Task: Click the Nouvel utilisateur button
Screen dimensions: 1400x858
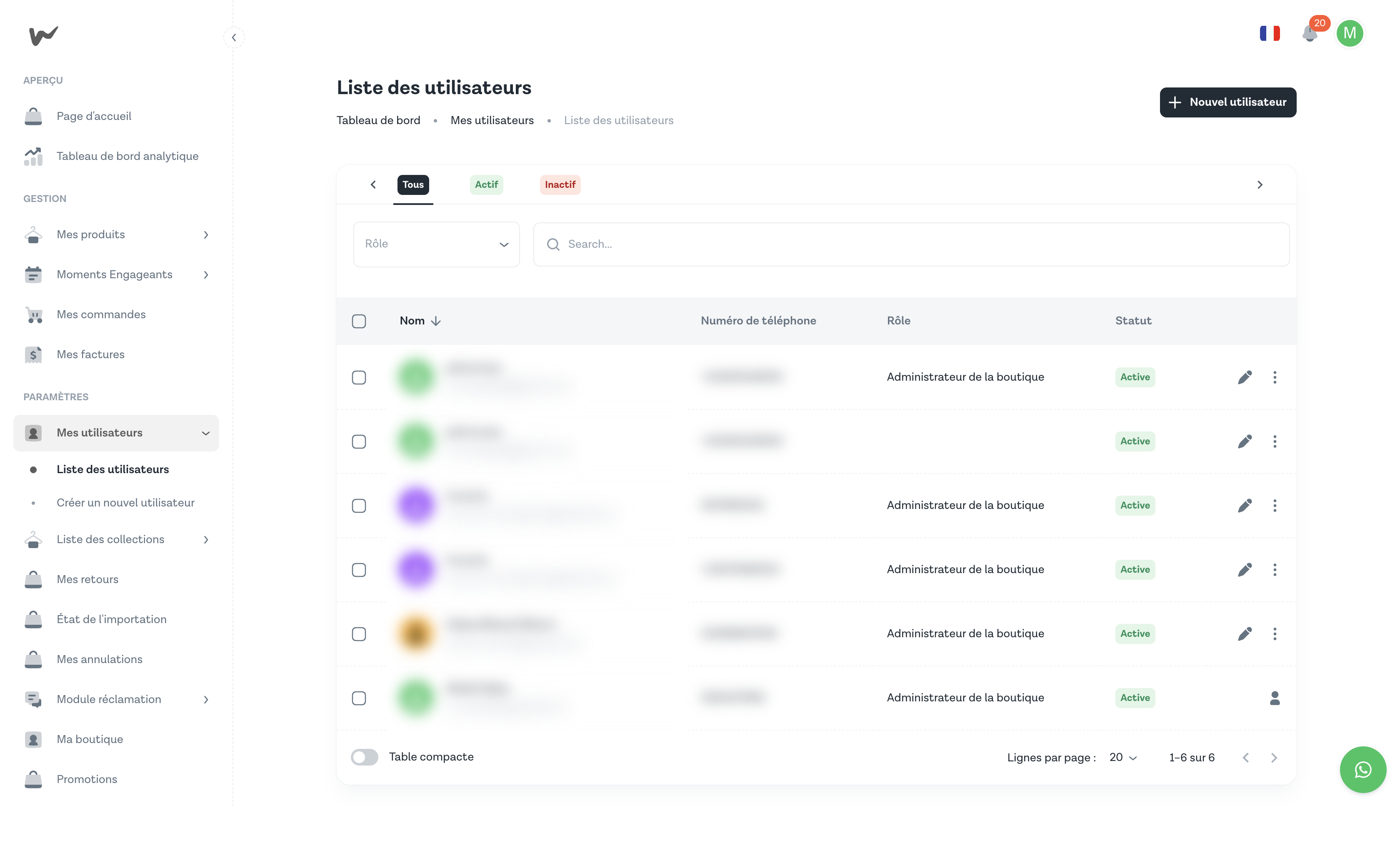Action: (1227, 102)
